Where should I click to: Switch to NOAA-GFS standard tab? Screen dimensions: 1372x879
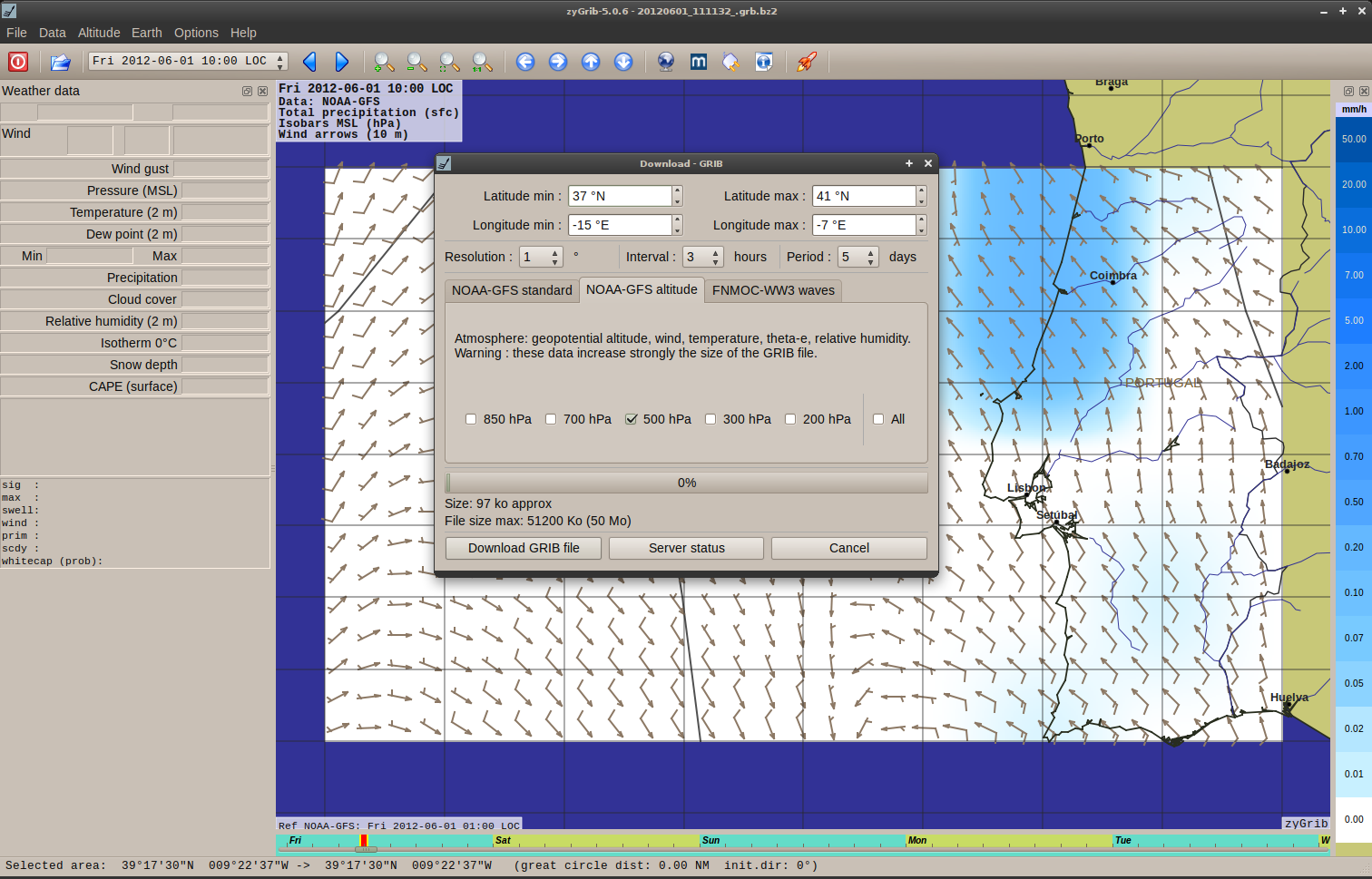pos(512,290)
